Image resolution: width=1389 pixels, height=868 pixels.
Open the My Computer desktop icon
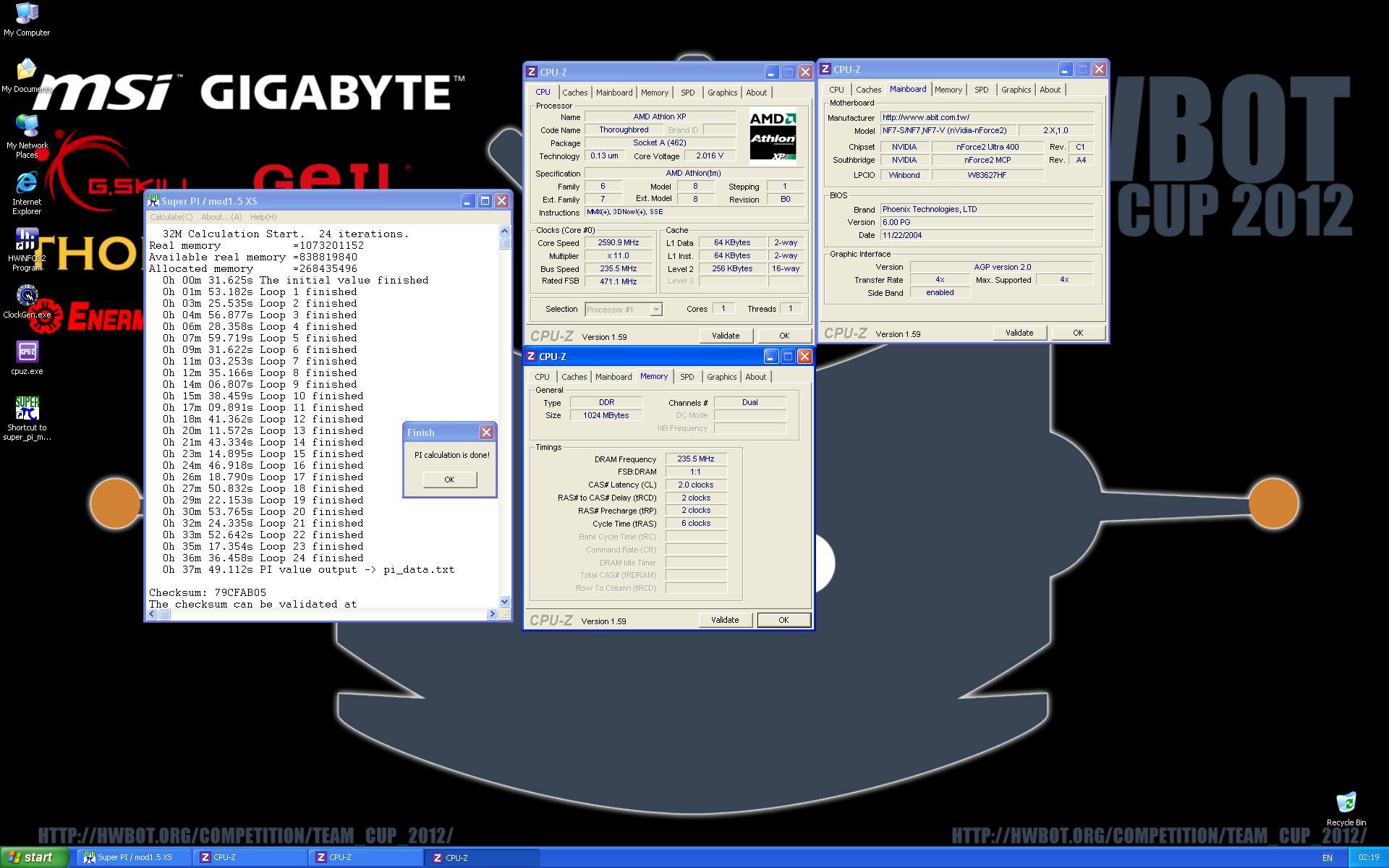(x=27, y=20)
